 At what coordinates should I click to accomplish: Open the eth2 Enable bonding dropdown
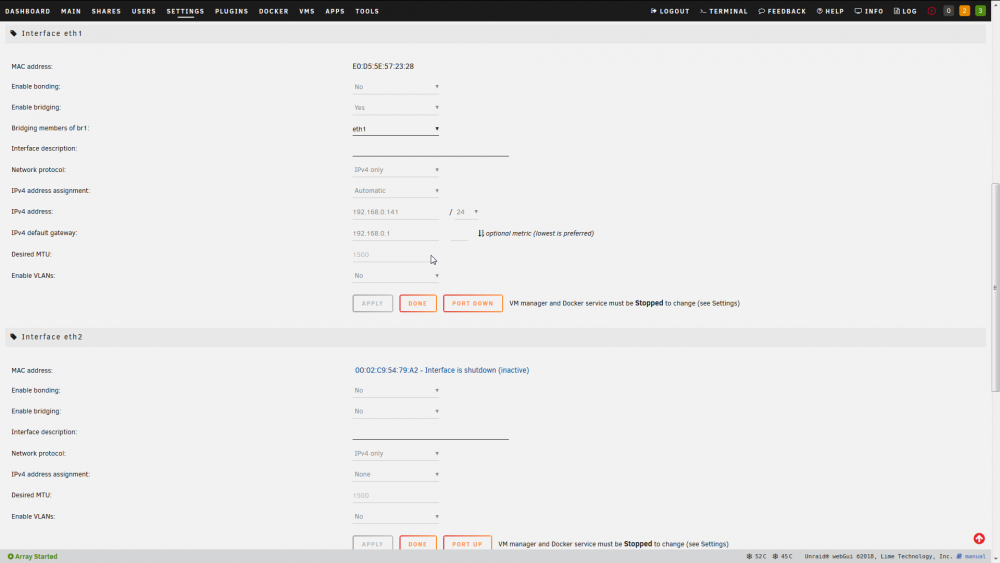(x=395, y=390)
